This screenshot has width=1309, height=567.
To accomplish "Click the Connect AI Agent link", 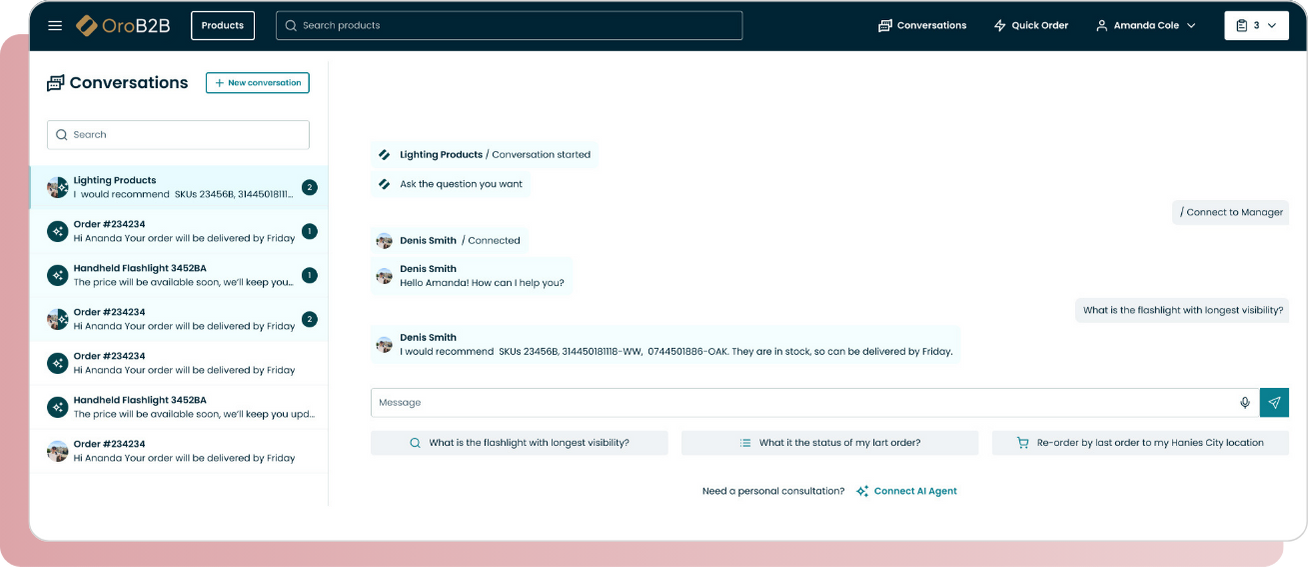I will pos(915,491).
